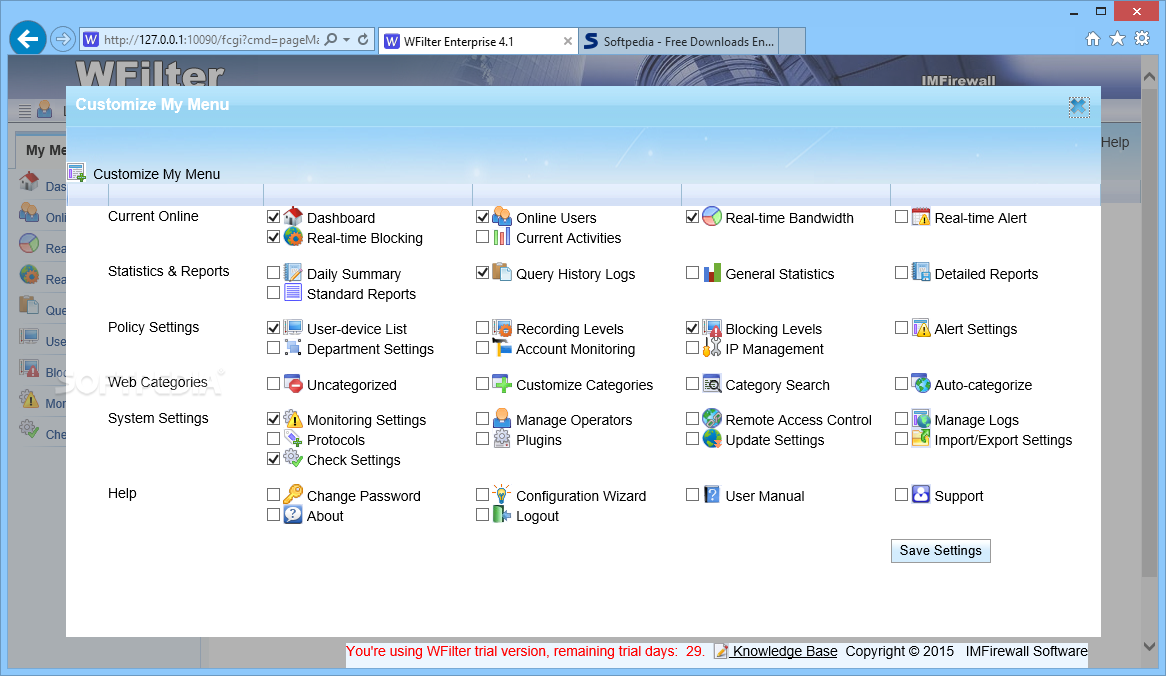
Task: Uncheck the Dashboard checkbox
Action: point(274,217)
